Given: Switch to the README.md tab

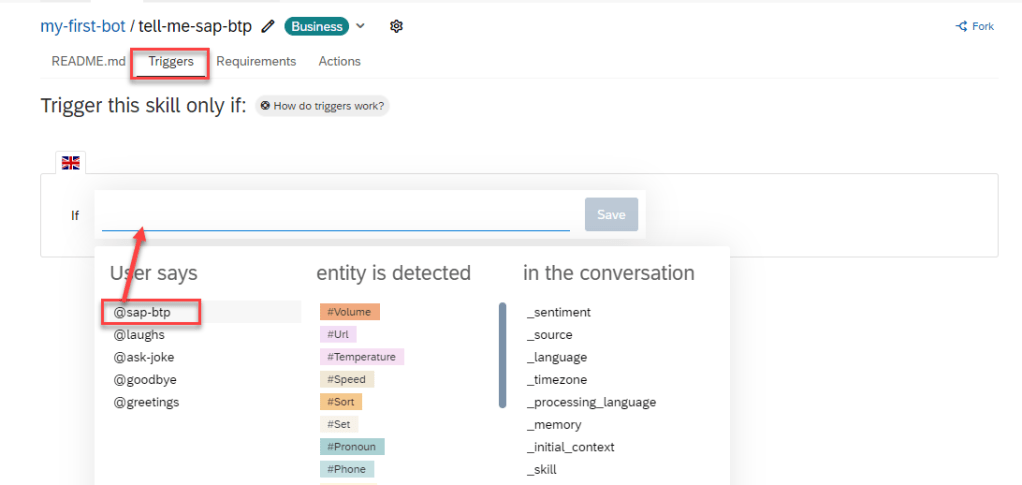Looking at the screenshot, I should 89,61.
